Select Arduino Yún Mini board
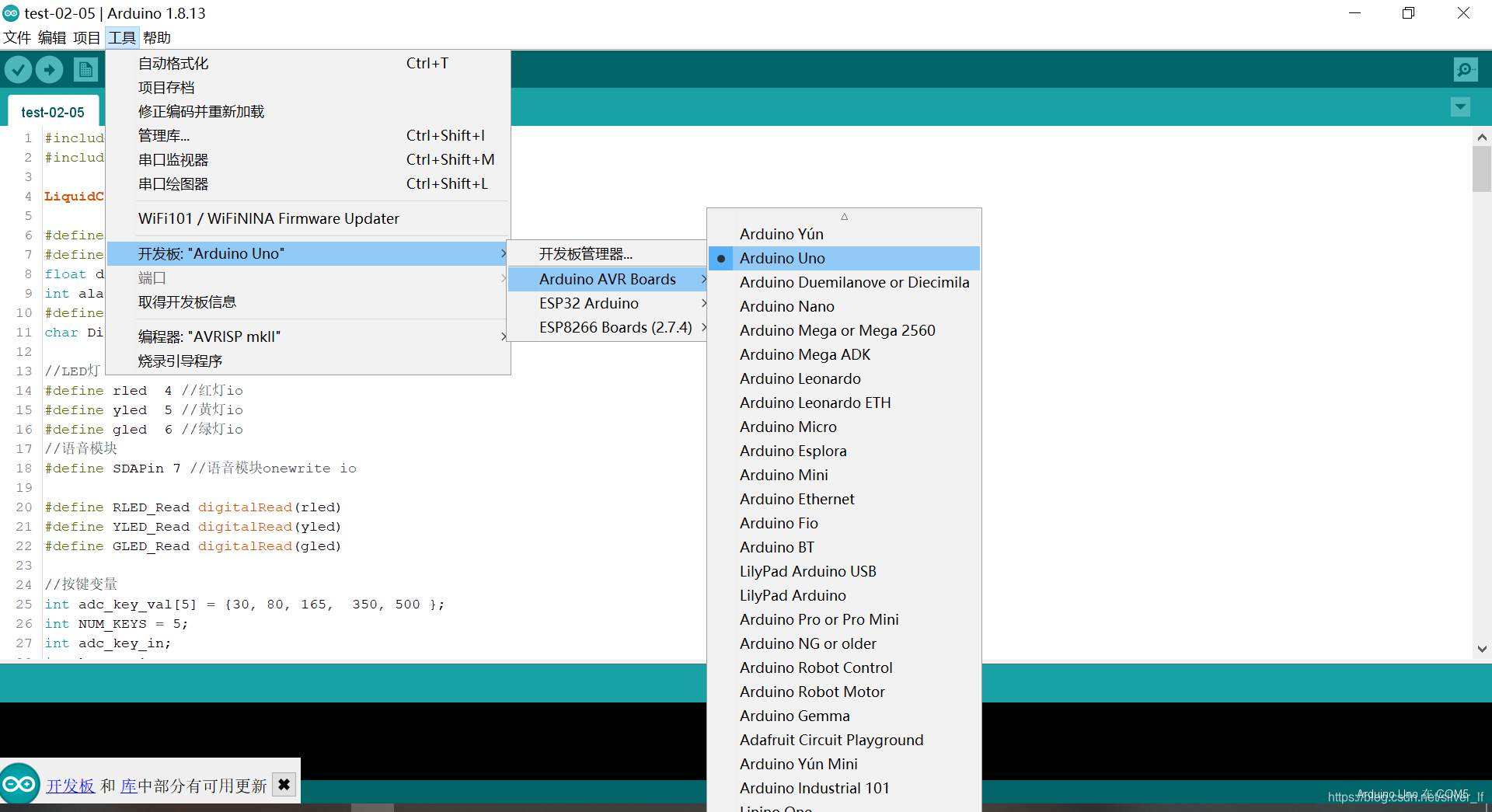The width and height of the screenshot is (1492, 812). 844,764
